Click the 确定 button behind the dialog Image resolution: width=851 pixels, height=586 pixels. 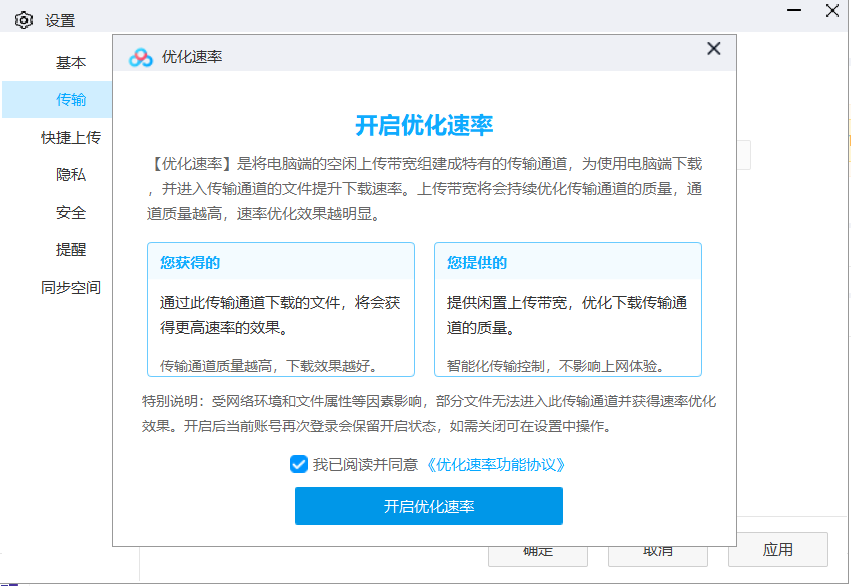point(538,554)
